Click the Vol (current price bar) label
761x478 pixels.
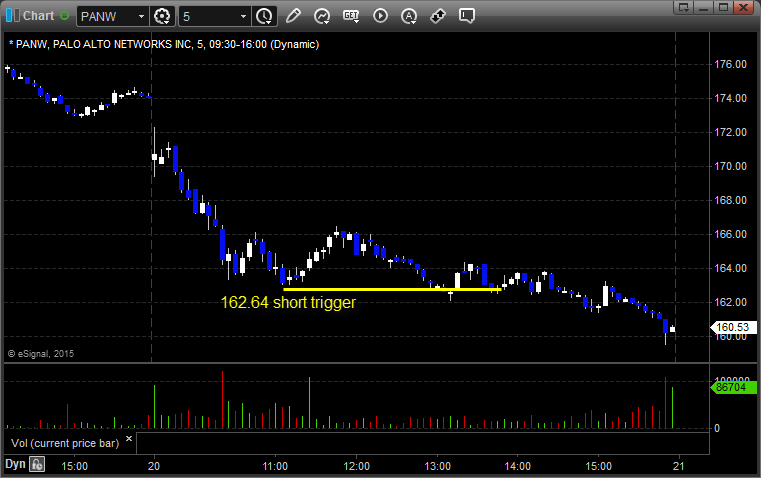point(65,443)
